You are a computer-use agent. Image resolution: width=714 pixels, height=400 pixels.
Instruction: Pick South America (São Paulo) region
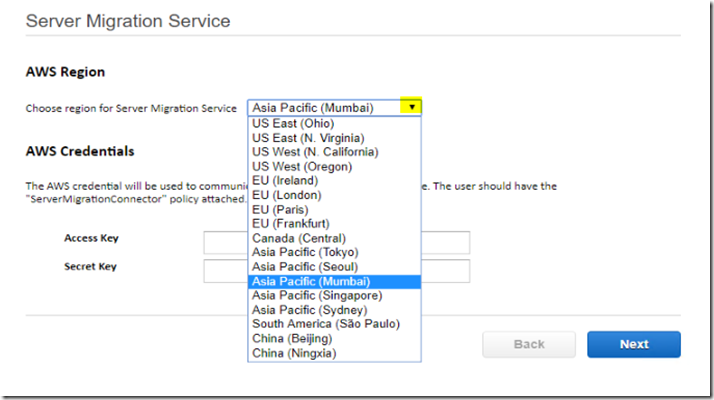pyautogui.click(x=334, y=324)
